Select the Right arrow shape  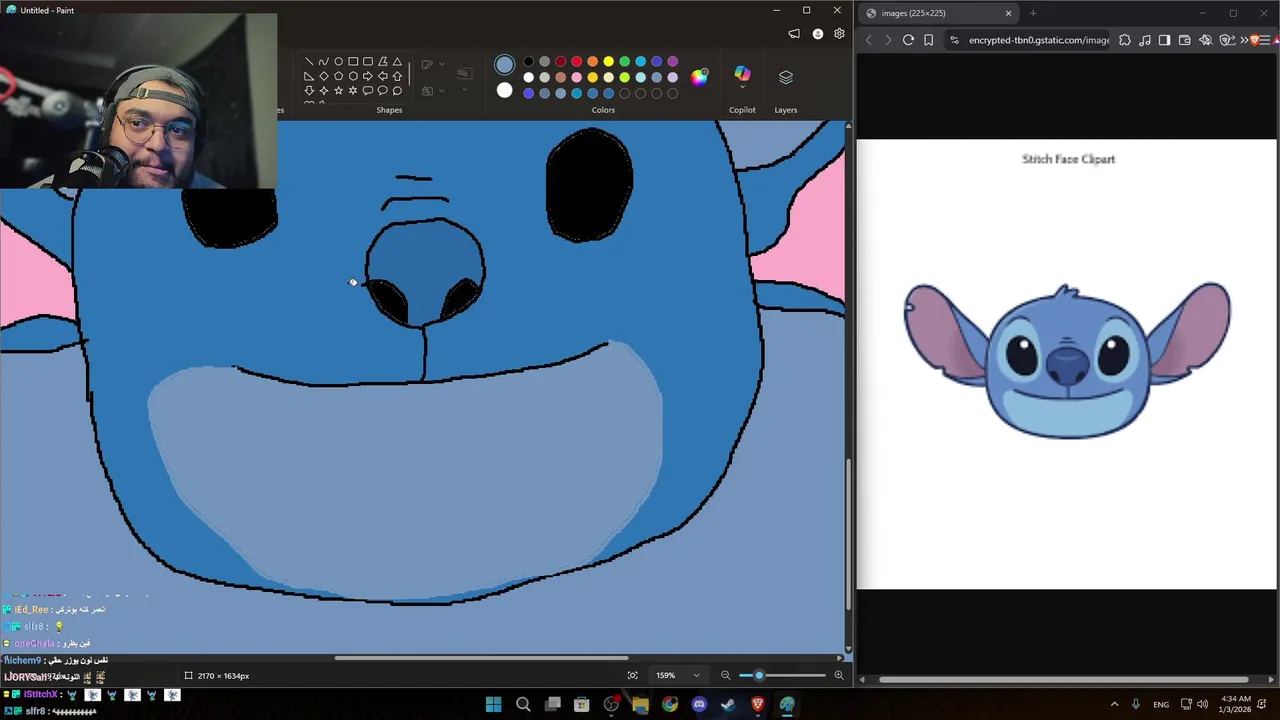click(368, 76)
